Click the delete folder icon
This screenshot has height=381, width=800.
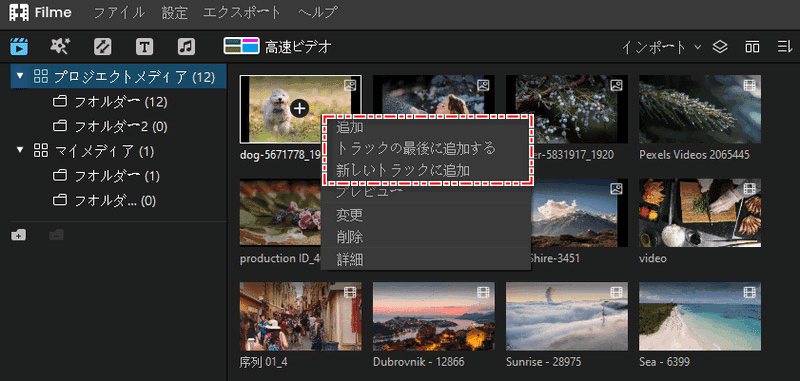tap(56, 235)
